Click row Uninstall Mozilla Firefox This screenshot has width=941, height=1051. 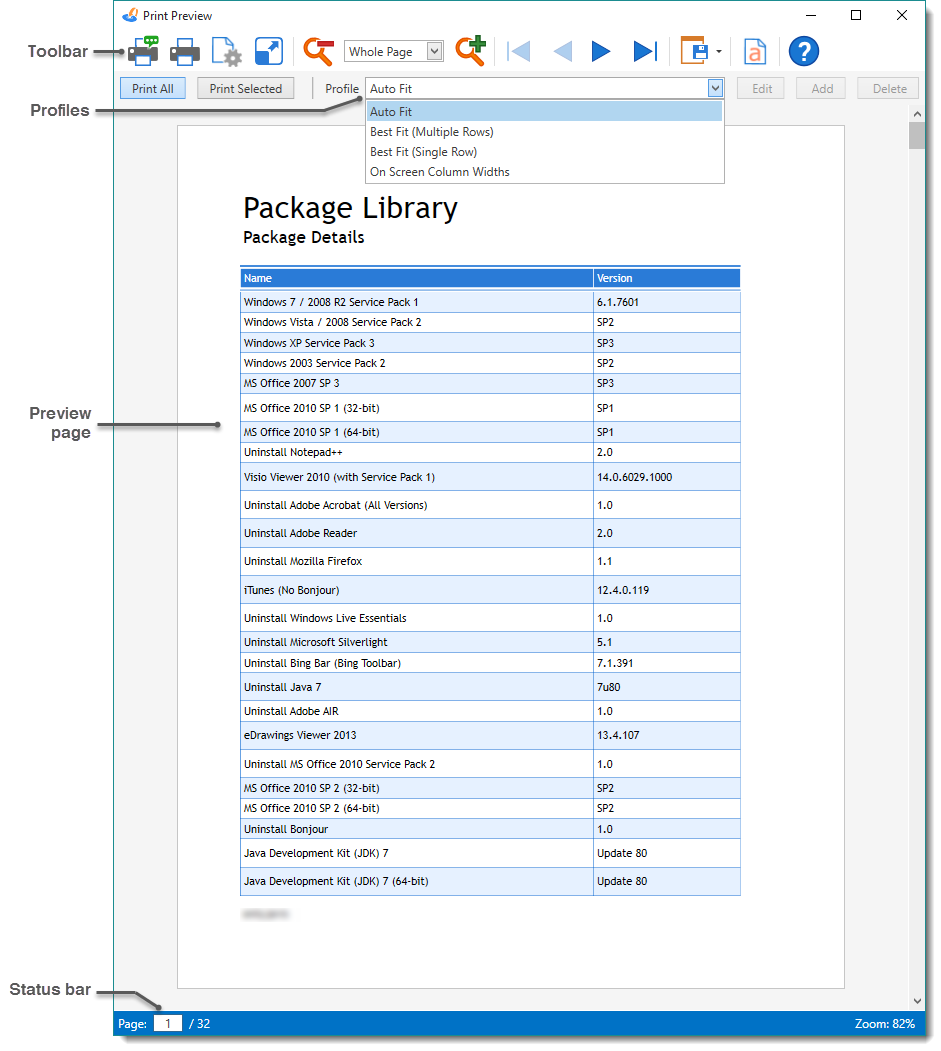(490, 561)
